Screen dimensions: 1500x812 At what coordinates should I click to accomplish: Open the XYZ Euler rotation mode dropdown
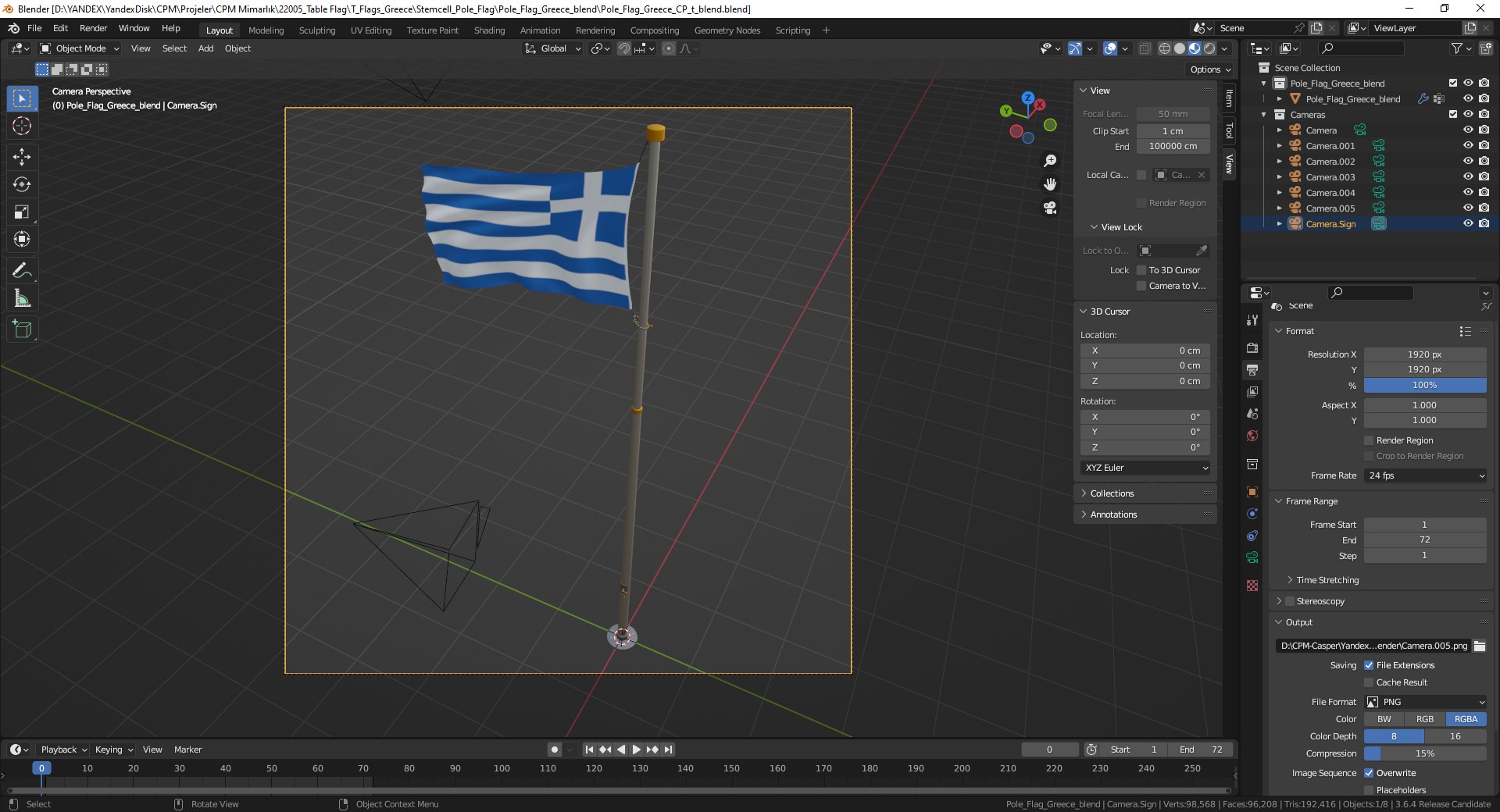(1145, 468)
